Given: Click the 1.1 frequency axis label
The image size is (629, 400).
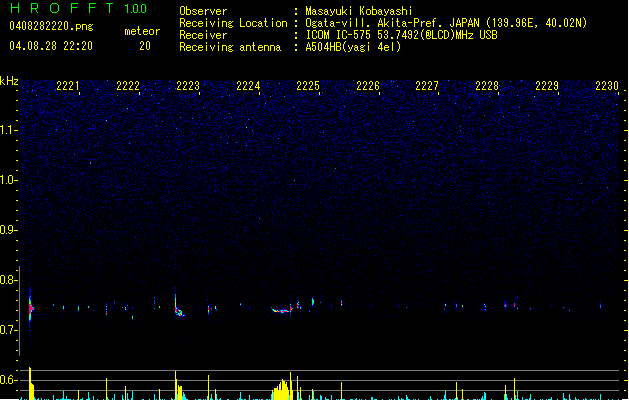Looking at the screenshot, I should coord(8,130).
